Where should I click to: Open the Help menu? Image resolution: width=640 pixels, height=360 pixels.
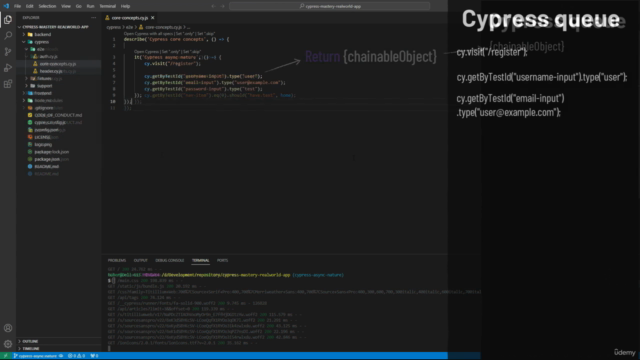tap(125, 6)
